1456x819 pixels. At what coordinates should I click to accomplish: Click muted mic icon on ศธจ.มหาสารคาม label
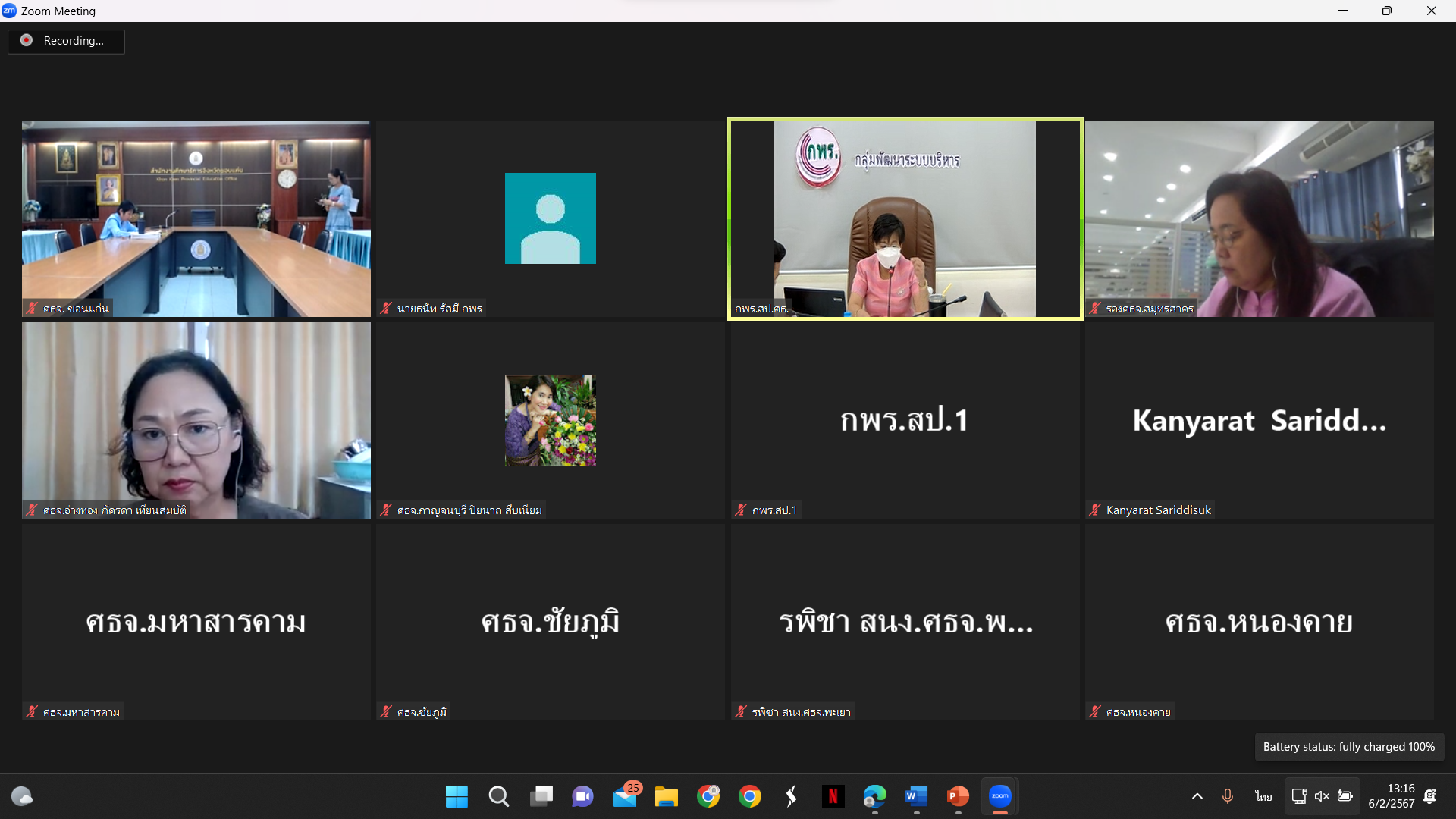coord(32,711)
